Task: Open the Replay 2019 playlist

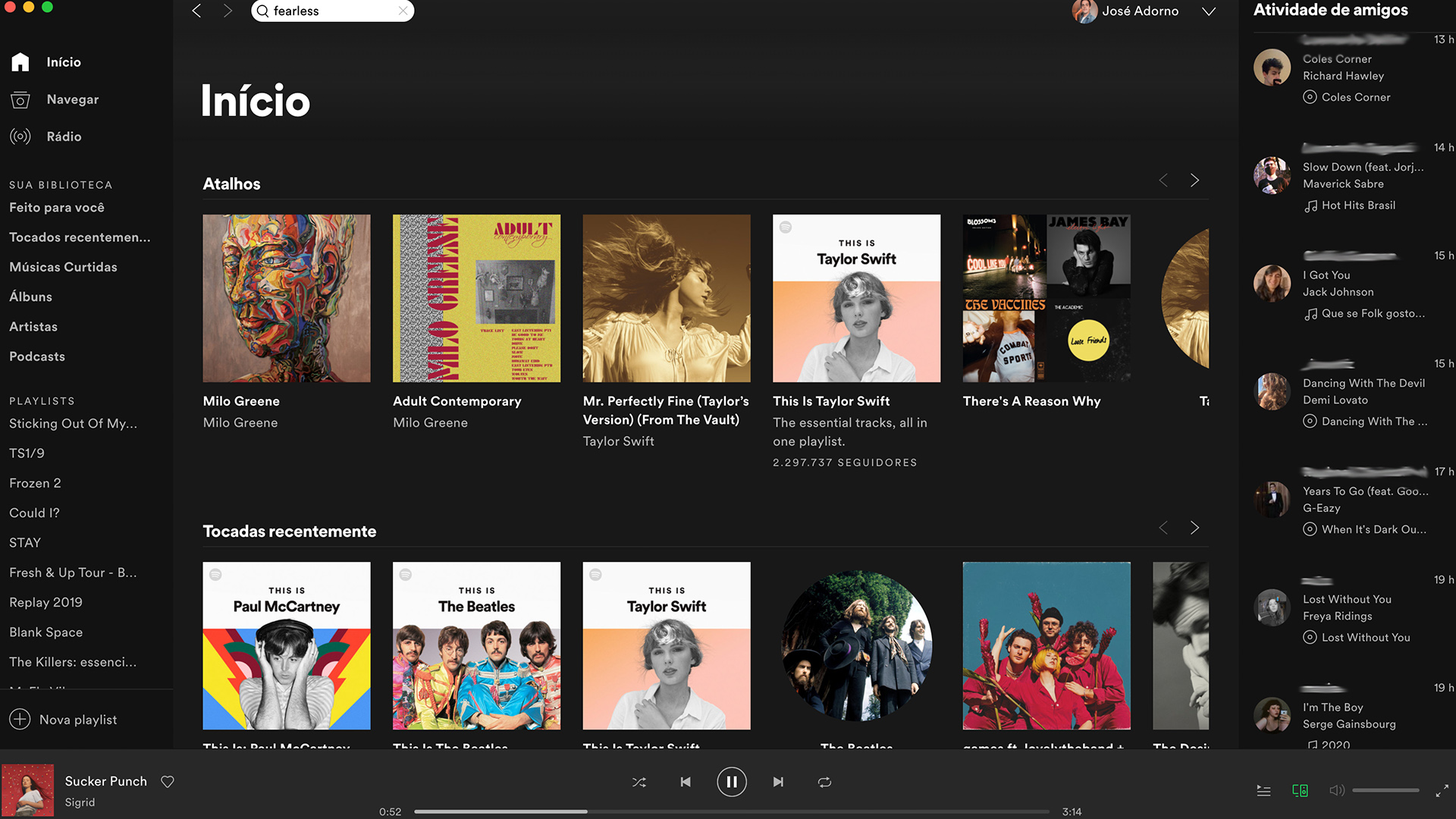Action: [45, 602]
